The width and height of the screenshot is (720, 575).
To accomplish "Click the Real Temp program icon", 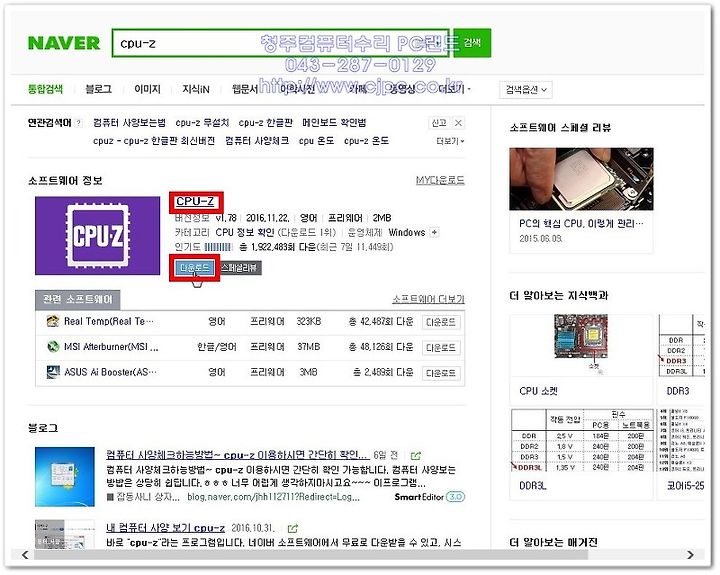I will coord(53,321).
